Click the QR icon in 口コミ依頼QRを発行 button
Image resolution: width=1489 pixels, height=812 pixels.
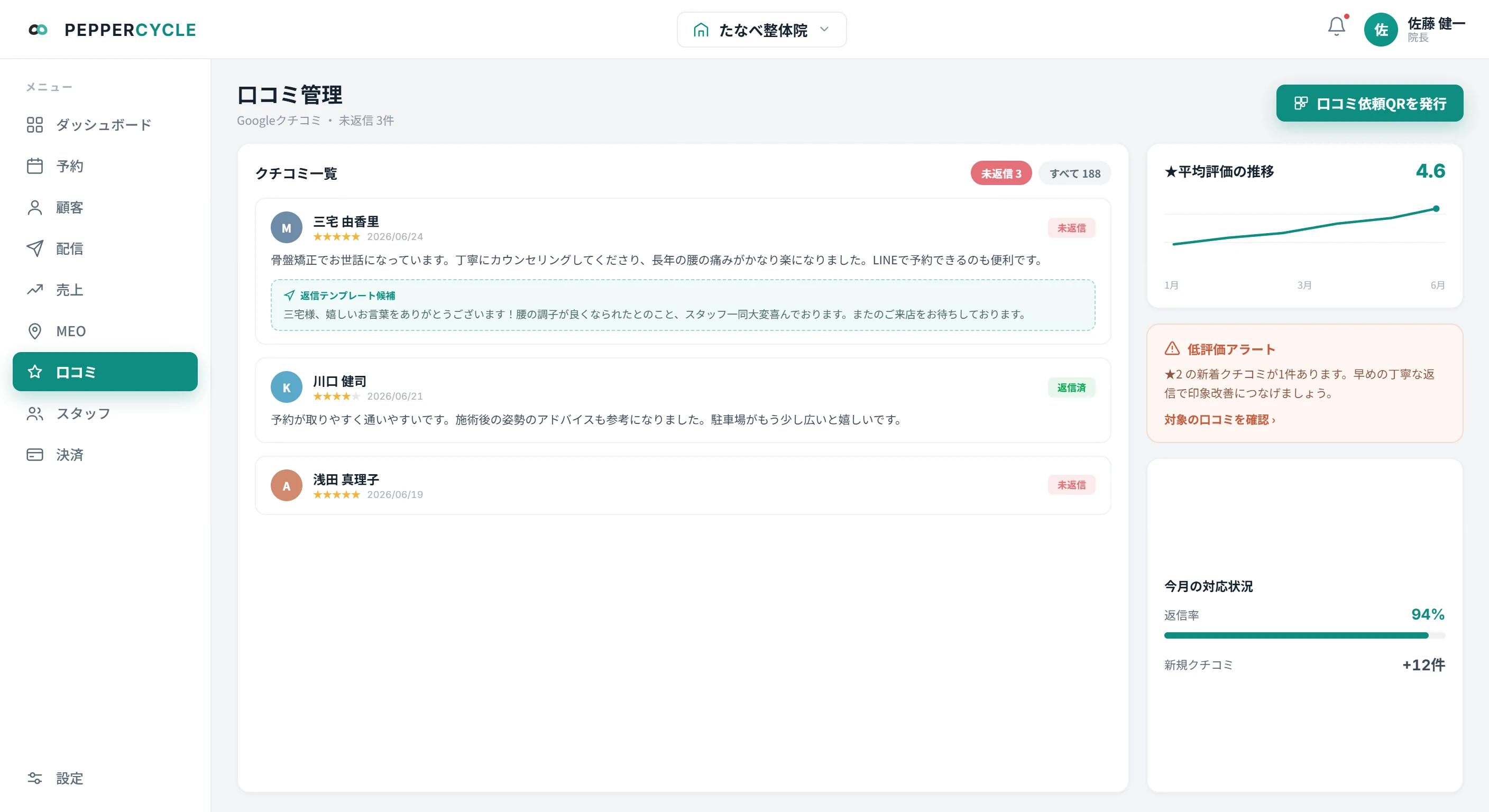1301,103
